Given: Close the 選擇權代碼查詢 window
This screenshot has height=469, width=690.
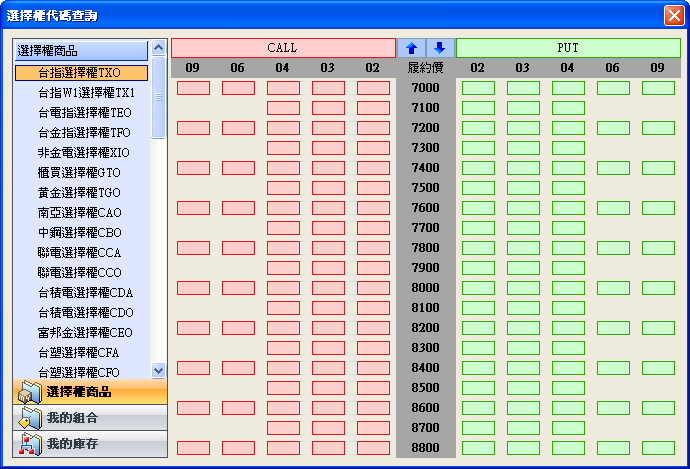Looking at the screenshot, I should [x=673, y=15].
